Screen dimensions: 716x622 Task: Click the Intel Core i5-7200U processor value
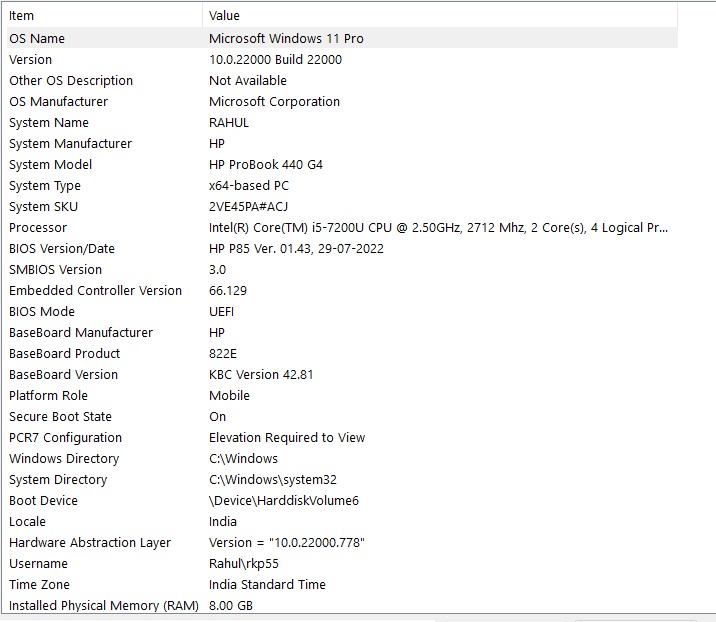click(438, 227)
